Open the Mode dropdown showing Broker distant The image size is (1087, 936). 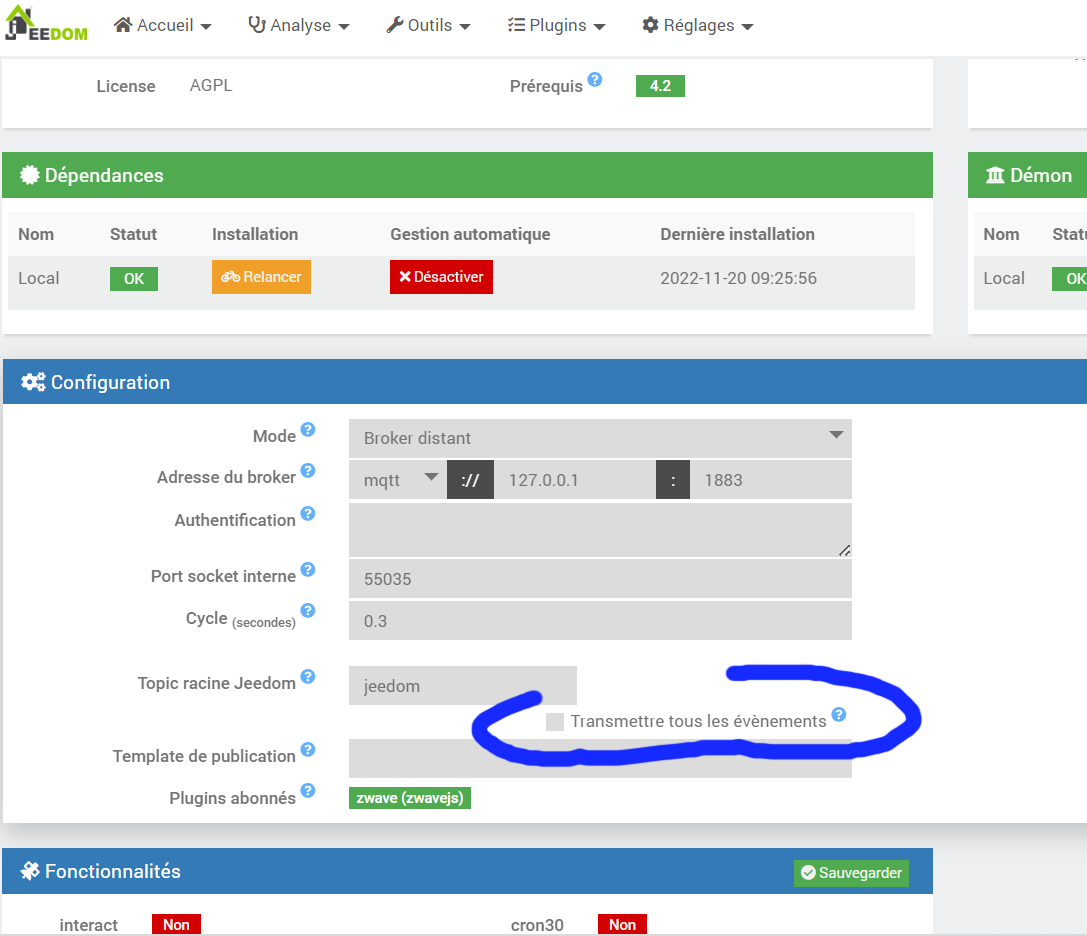pos(600,438)
